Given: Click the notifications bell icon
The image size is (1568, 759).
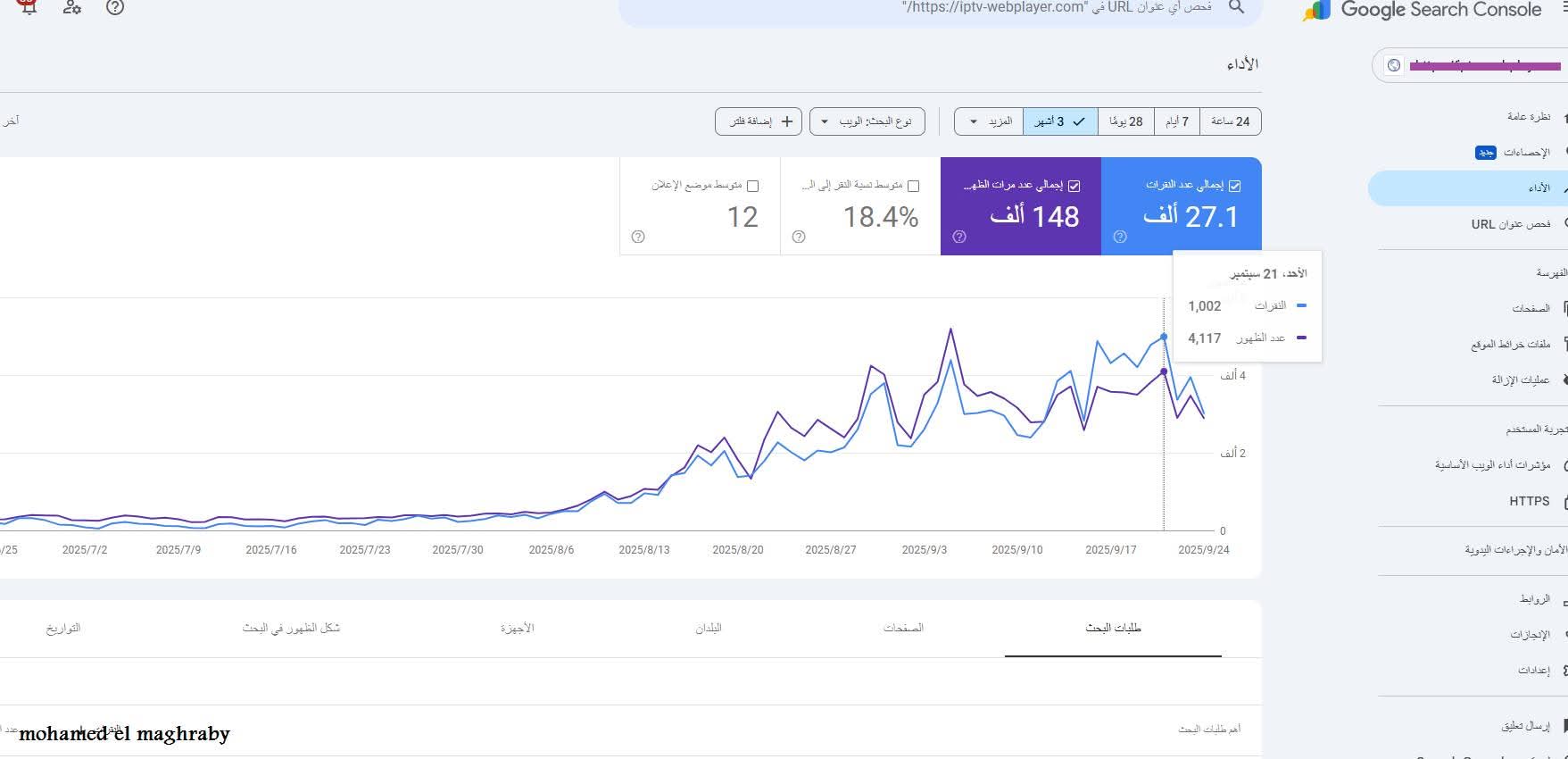Looking at the screenshot, I should coord(29,7).
